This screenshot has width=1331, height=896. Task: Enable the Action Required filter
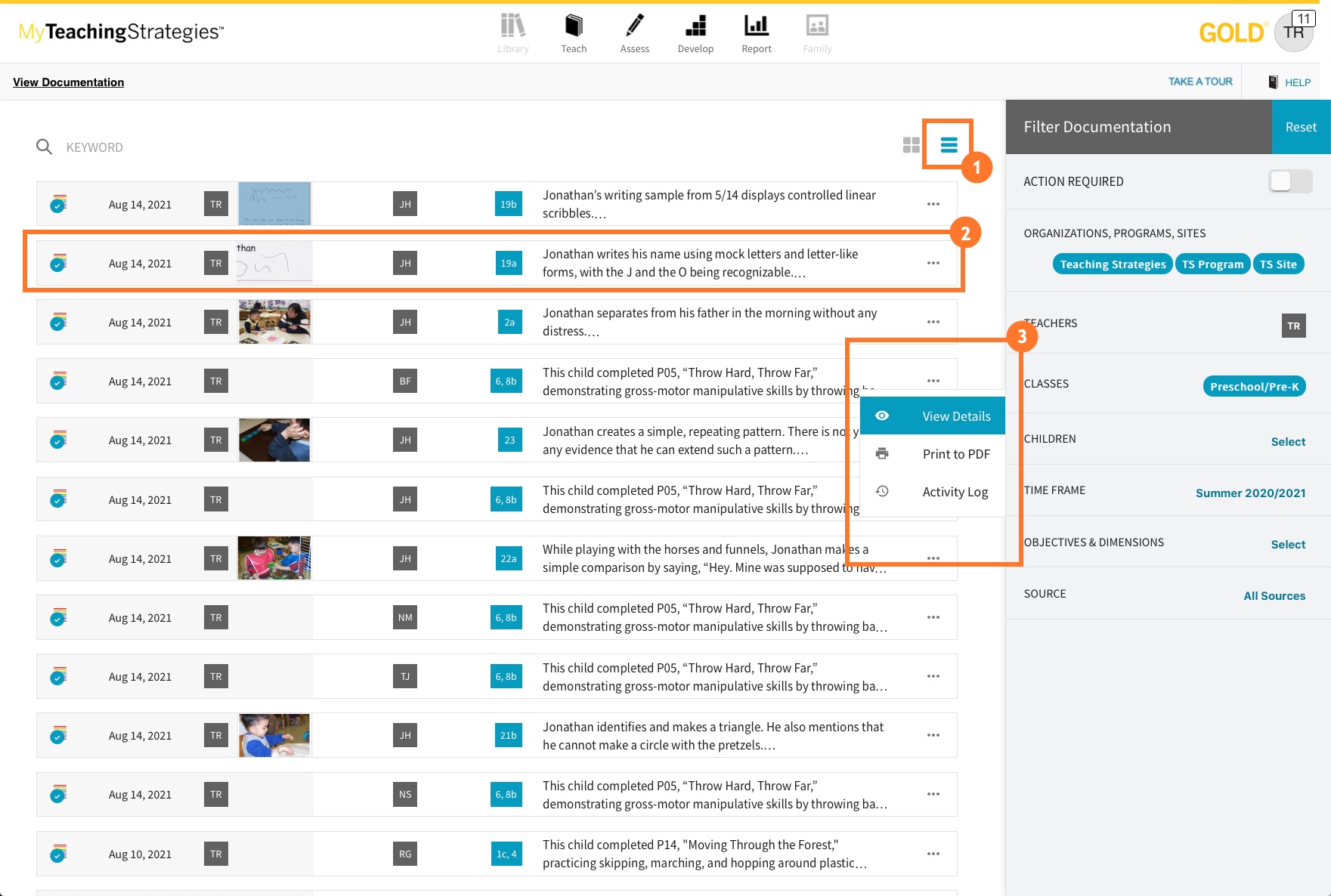coord(1290,181)
